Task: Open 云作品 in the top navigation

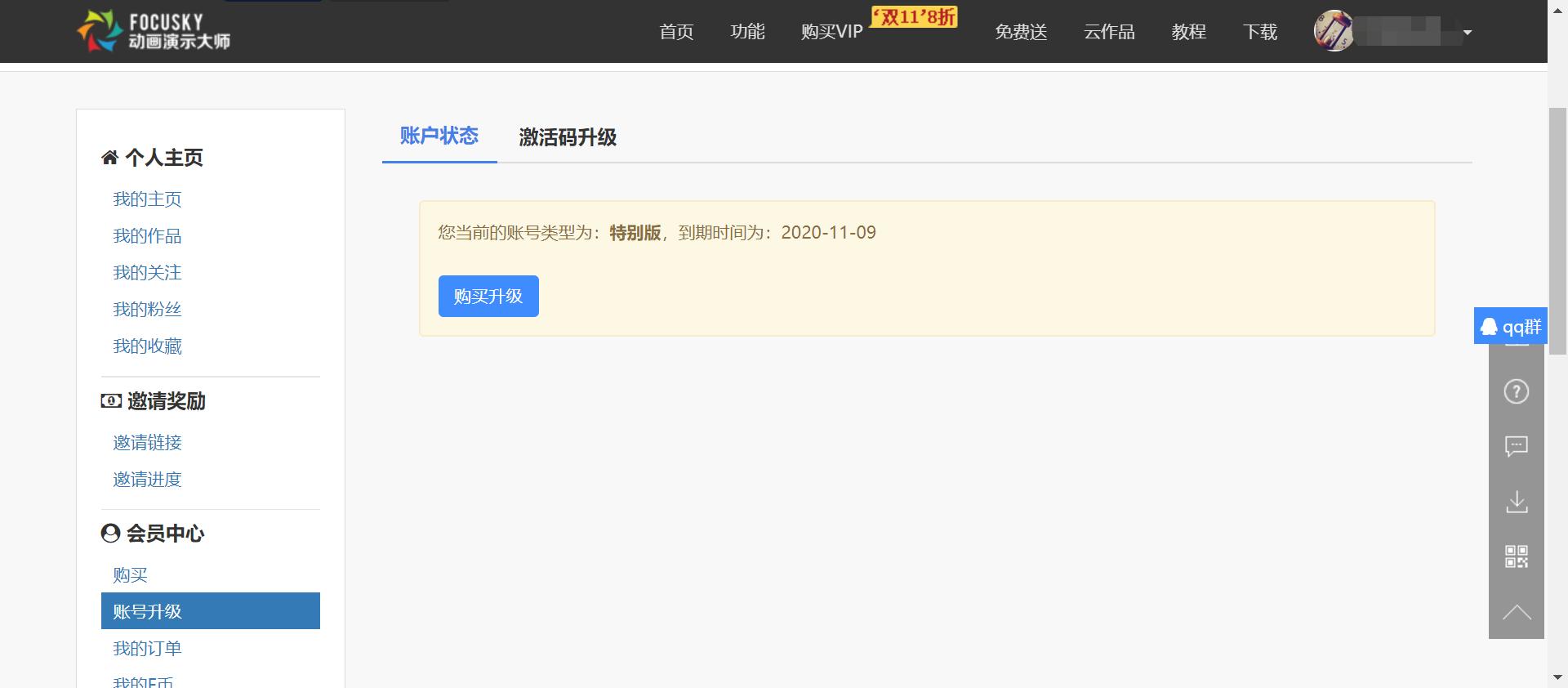Action: pyautogui.click(x=1109, y=32)
